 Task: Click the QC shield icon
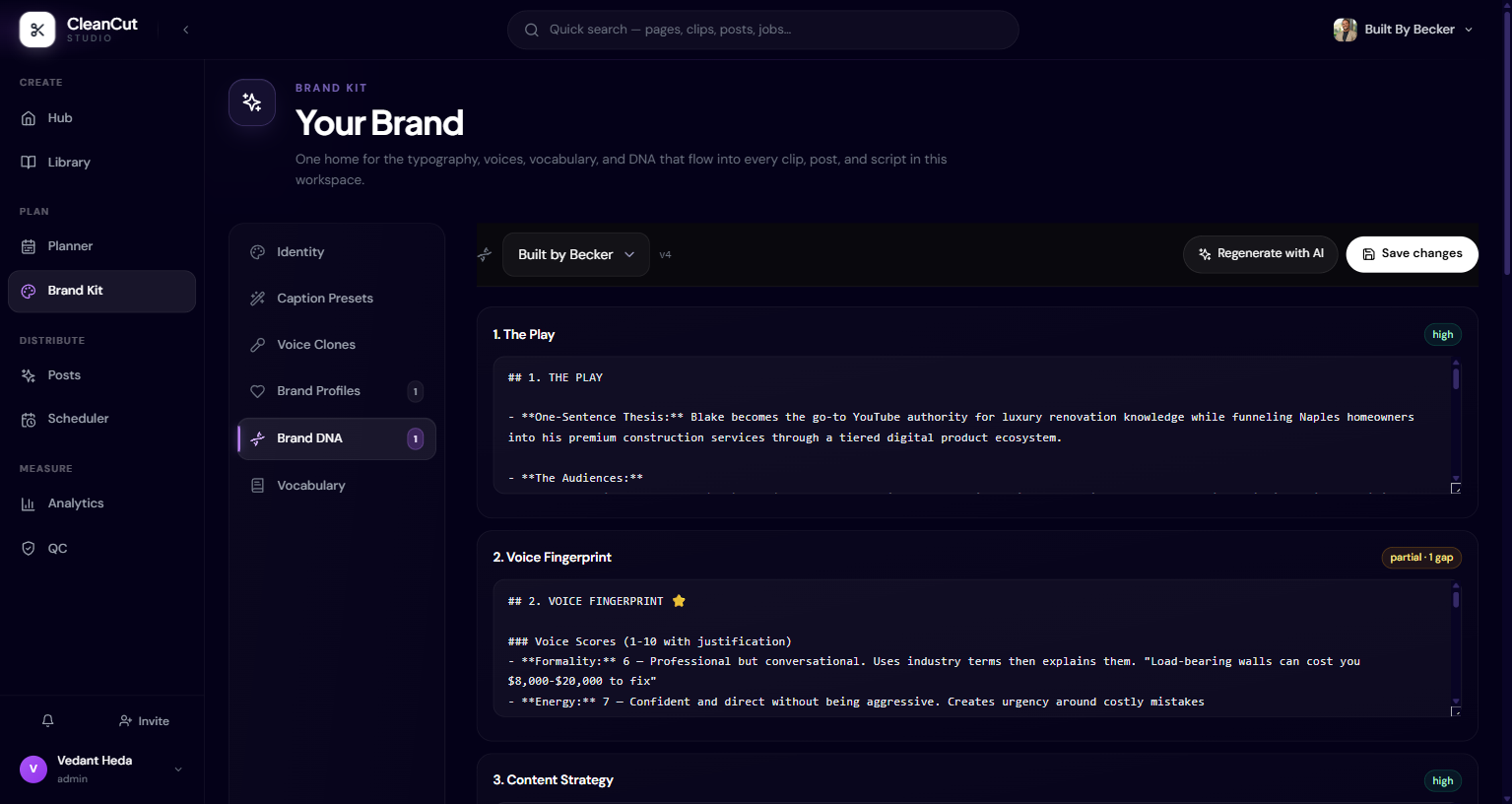29,549
